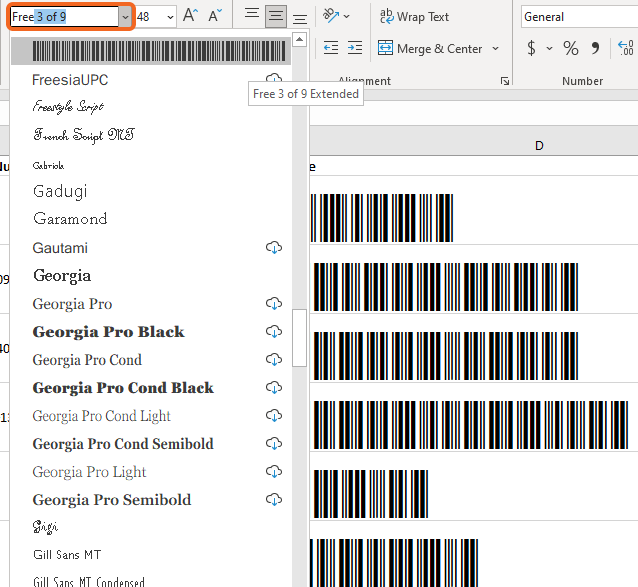The image size is (638, 587).
Task: Click the Increase Indent icon
Action: (x=355, y=48)
